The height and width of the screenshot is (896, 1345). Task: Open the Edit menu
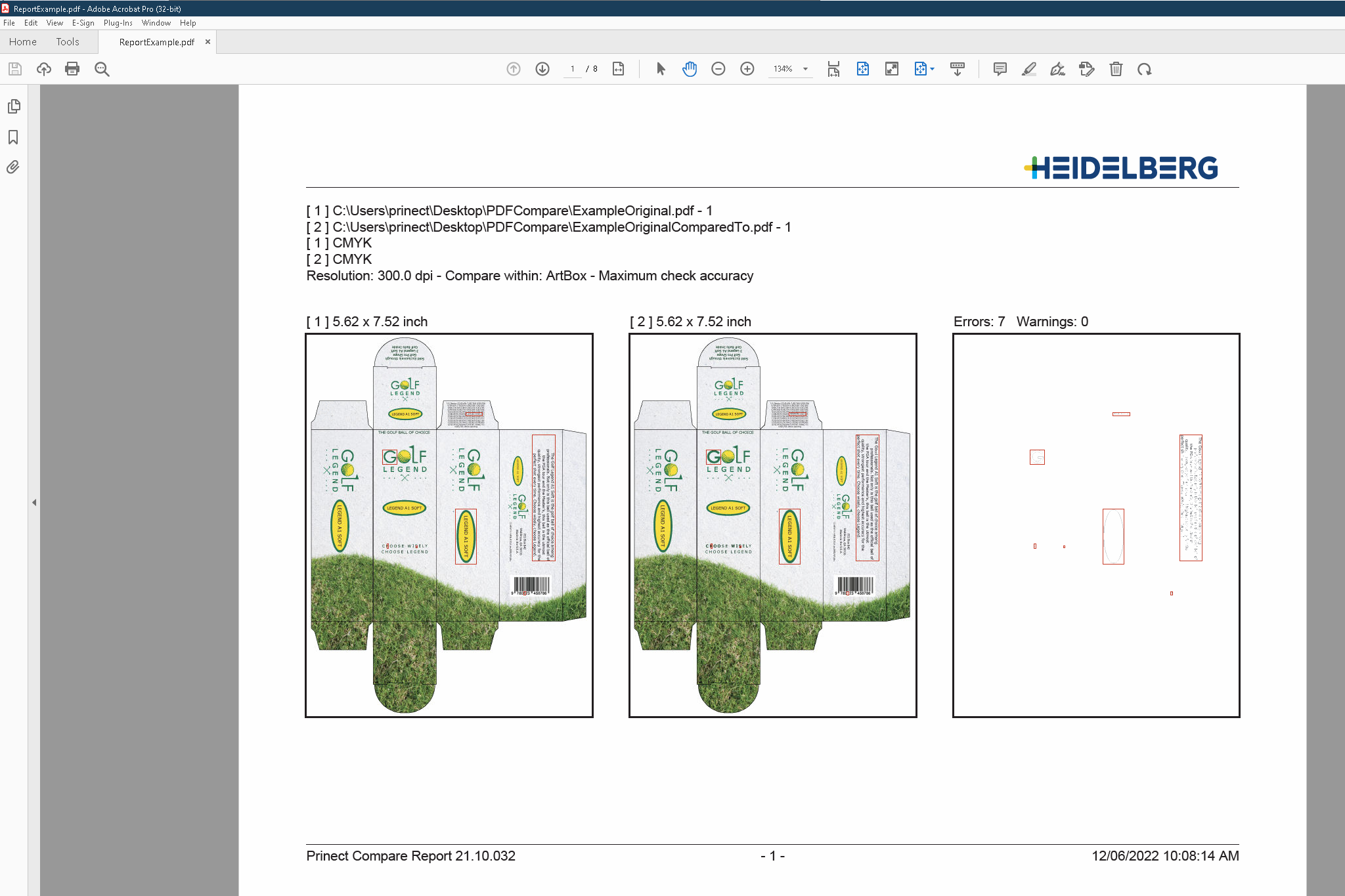coord(31,23)
